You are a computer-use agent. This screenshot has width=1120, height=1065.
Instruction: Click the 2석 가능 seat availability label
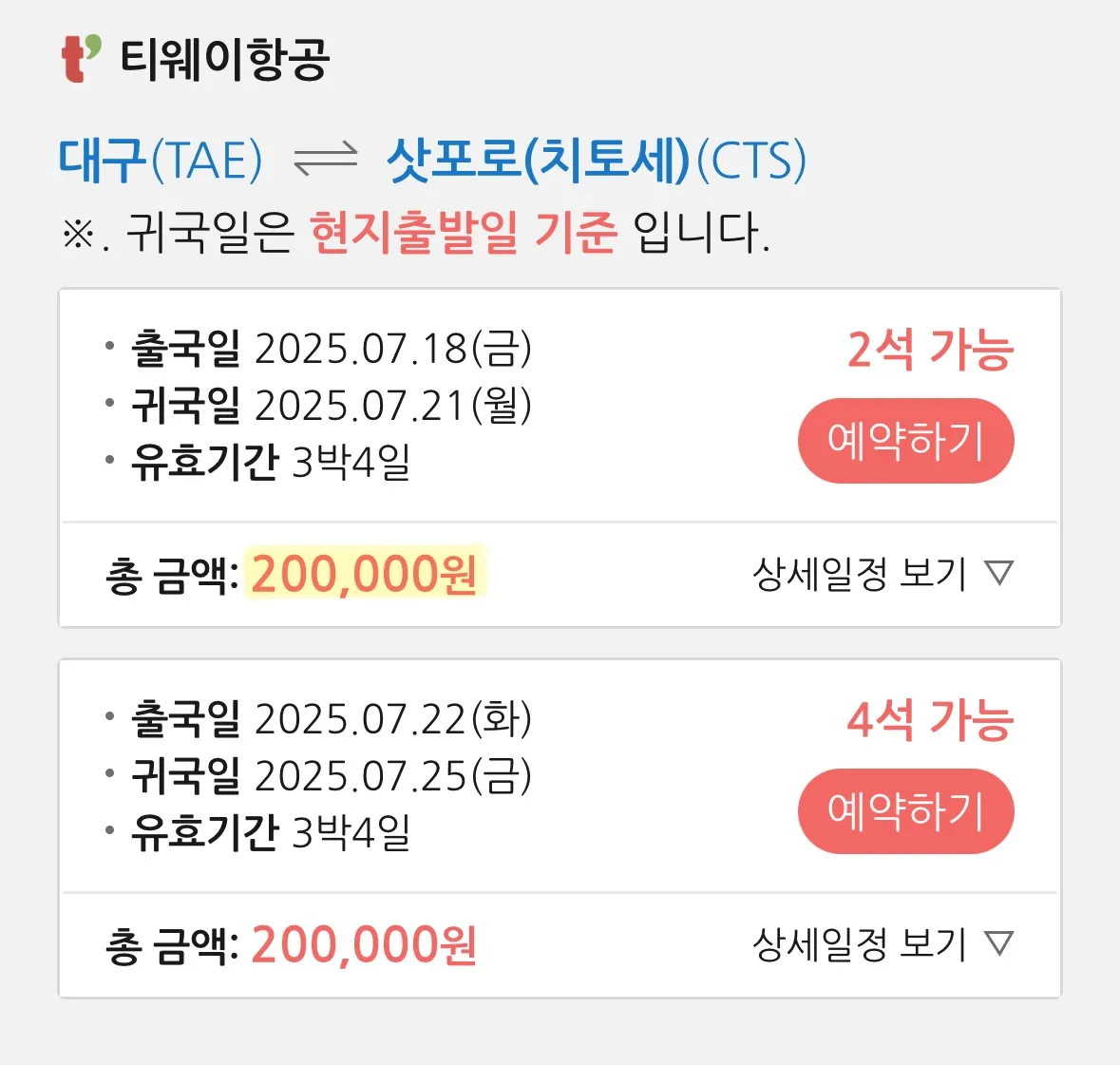point(930,350)
